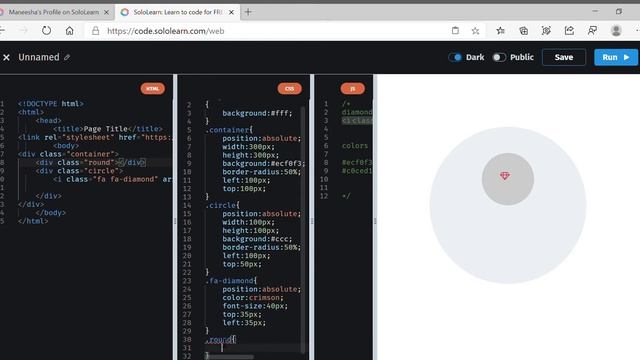Viewport: 640px width, 360px height.
Task: Place cursor on the .round{ CSS line
Action: [221, 339]
